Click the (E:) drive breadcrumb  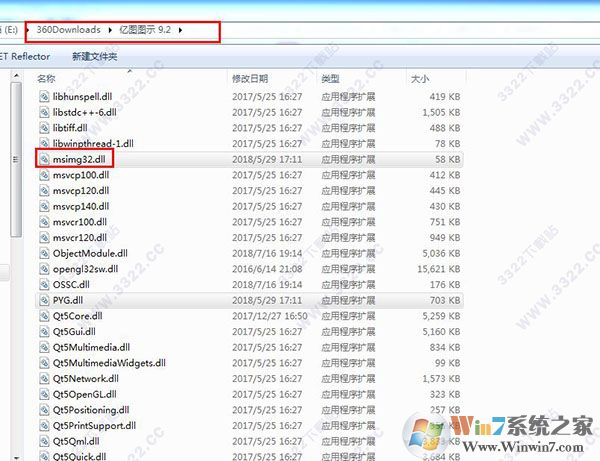pyautogui.click(x=9, y=29)
